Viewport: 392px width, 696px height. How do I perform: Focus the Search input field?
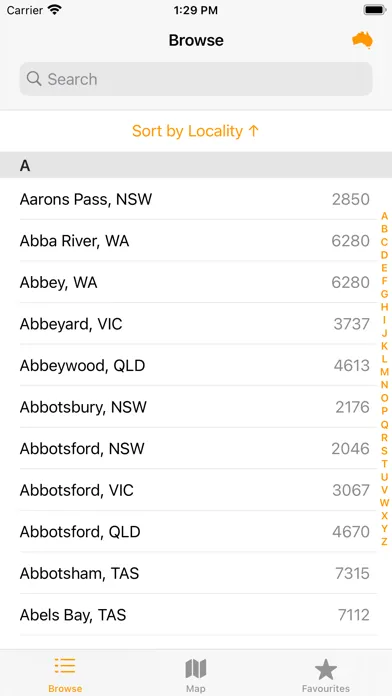click(196, 79)
